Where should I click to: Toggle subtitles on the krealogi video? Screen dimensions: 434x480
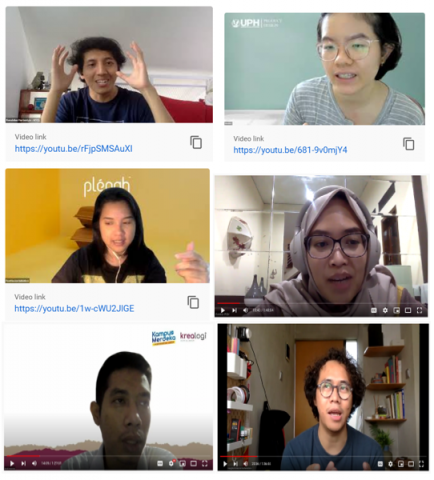pos(160,464)
